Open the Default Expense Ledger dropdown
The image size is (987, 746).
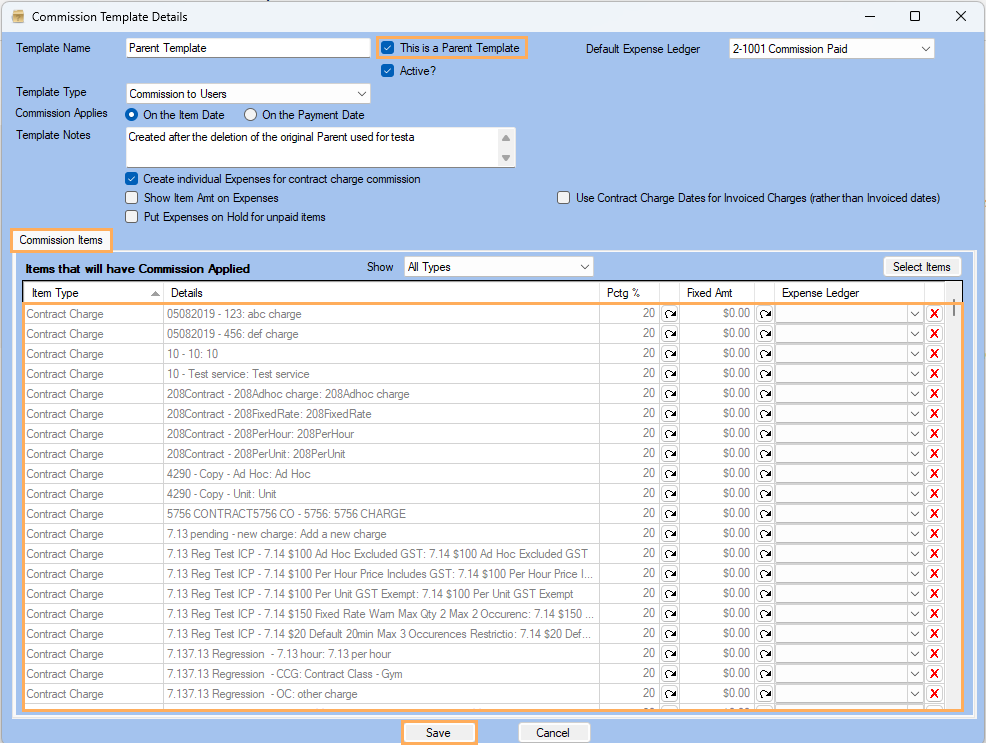coord(924,49)
